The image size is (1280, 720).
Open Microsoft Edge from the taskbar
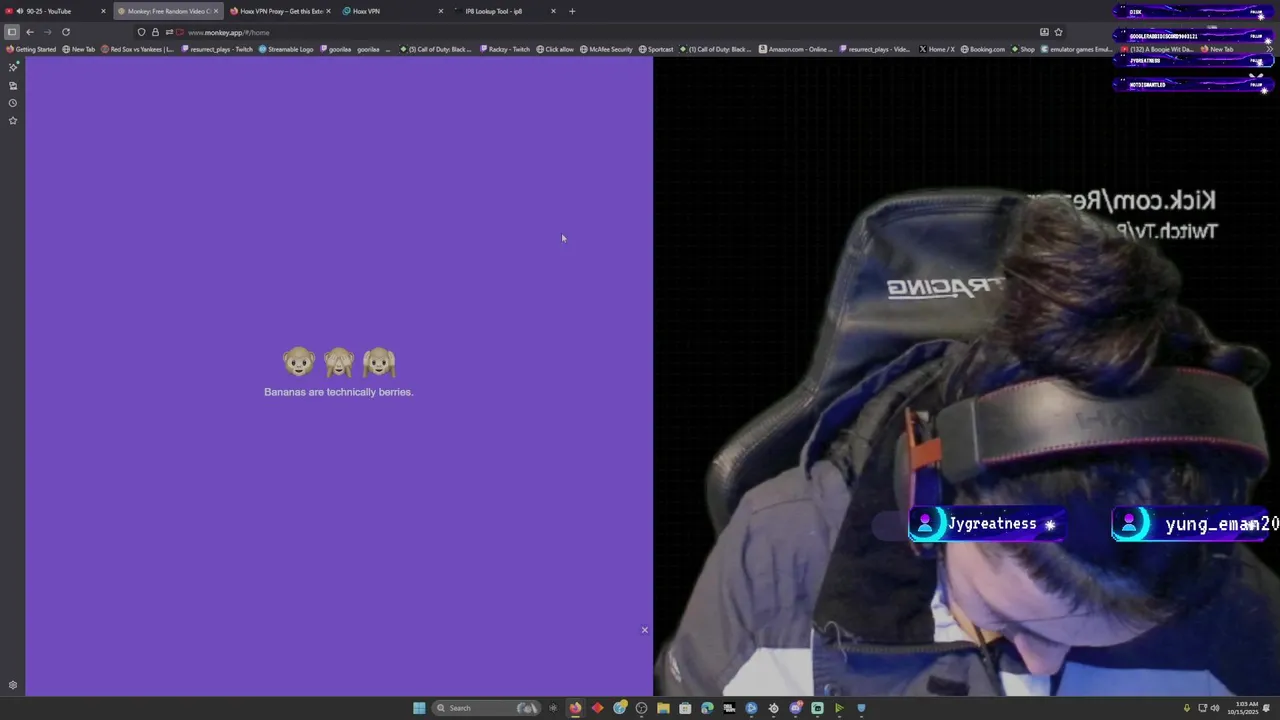[707, 708]
